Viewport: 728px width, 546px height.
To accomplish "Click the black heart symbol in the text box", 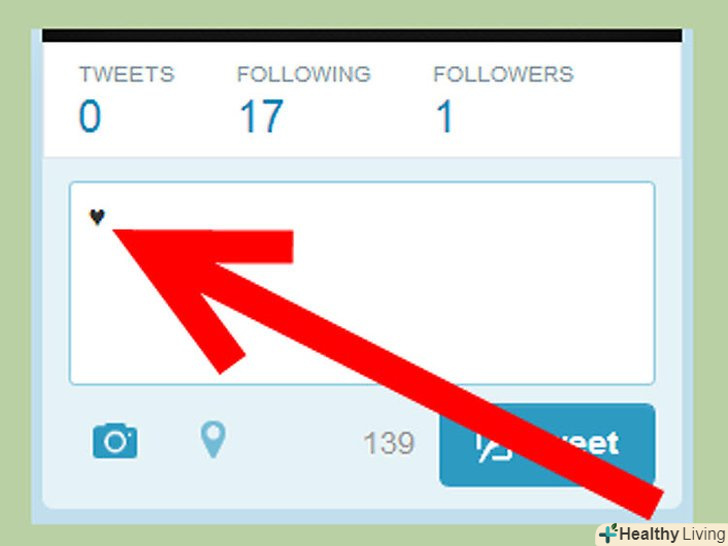I will click(x=97, y=217).
